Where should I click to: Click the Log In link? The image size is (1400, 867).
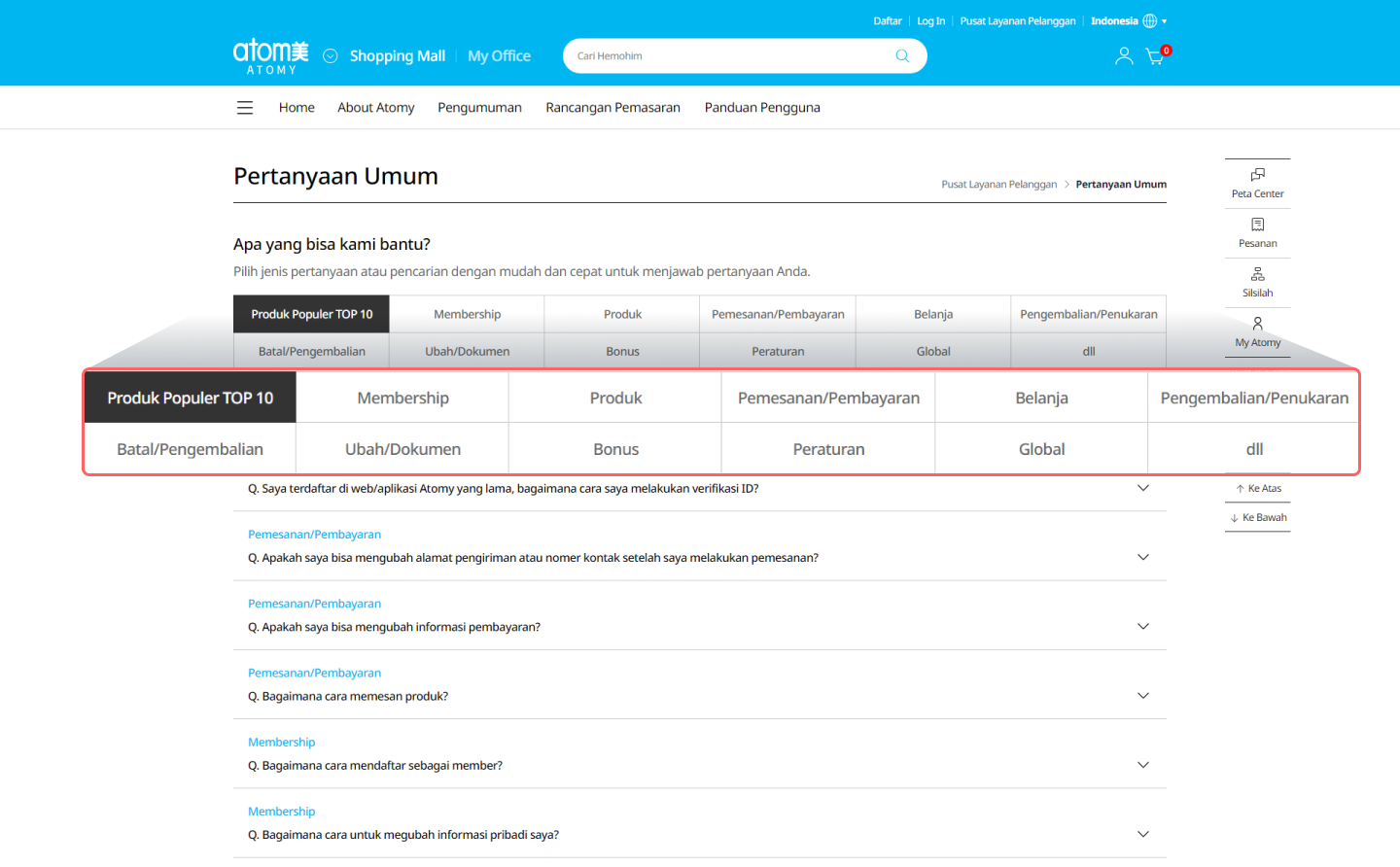click(x=930, y=21)
